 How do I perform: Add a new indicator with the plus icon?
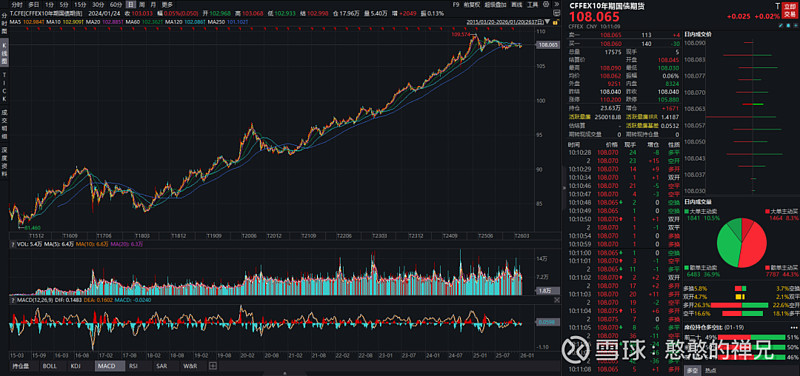click(x=213, y=366)
